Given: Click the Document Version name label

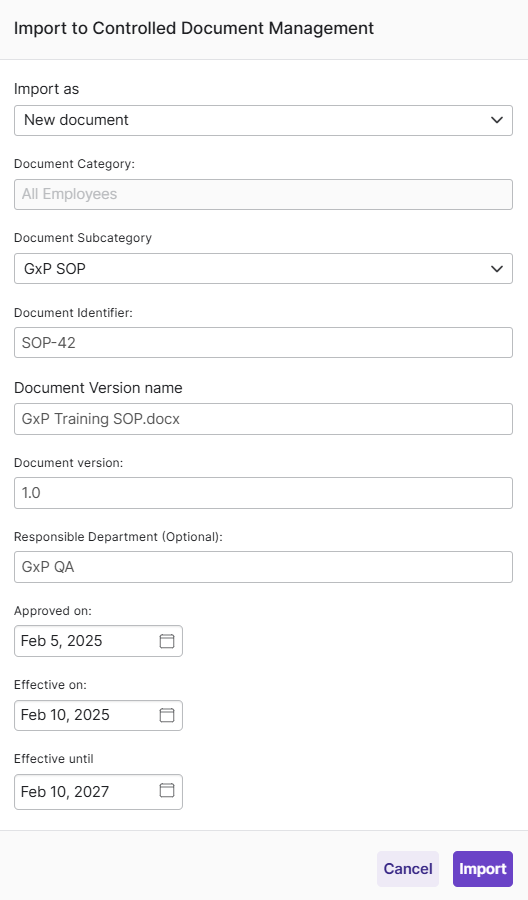Looking at the screenshot, I should point(98,388).
